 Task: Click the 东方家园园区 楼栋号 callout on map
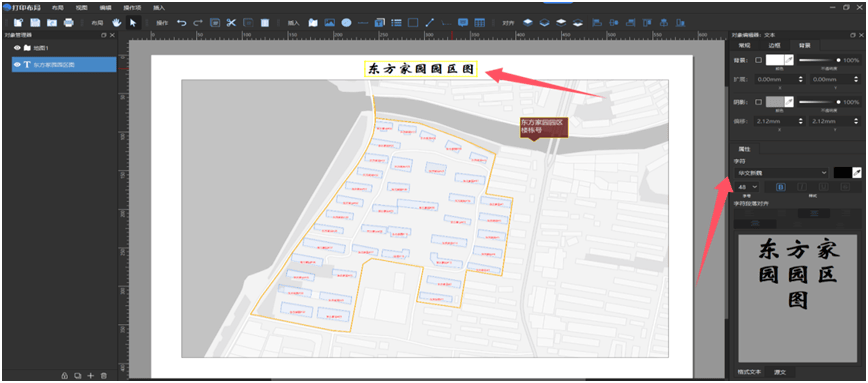(x=543, y=127)
